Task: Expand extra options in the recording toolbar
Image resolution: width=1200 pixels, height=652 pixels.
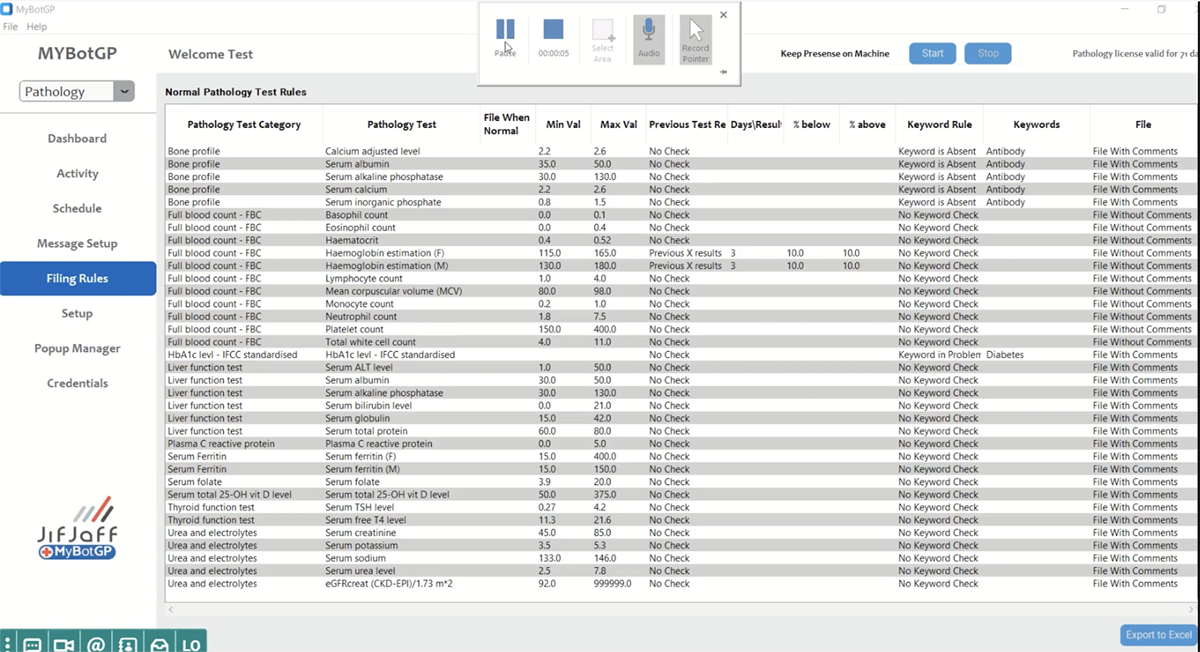Action: [x=723, y=71]
